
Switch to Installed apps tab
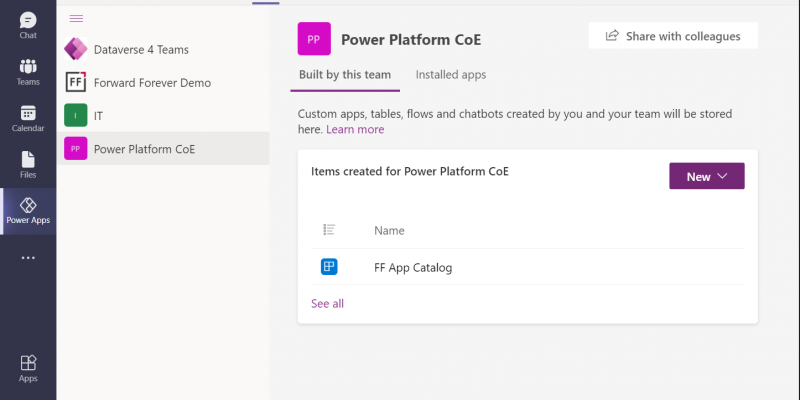pos(451,75)
